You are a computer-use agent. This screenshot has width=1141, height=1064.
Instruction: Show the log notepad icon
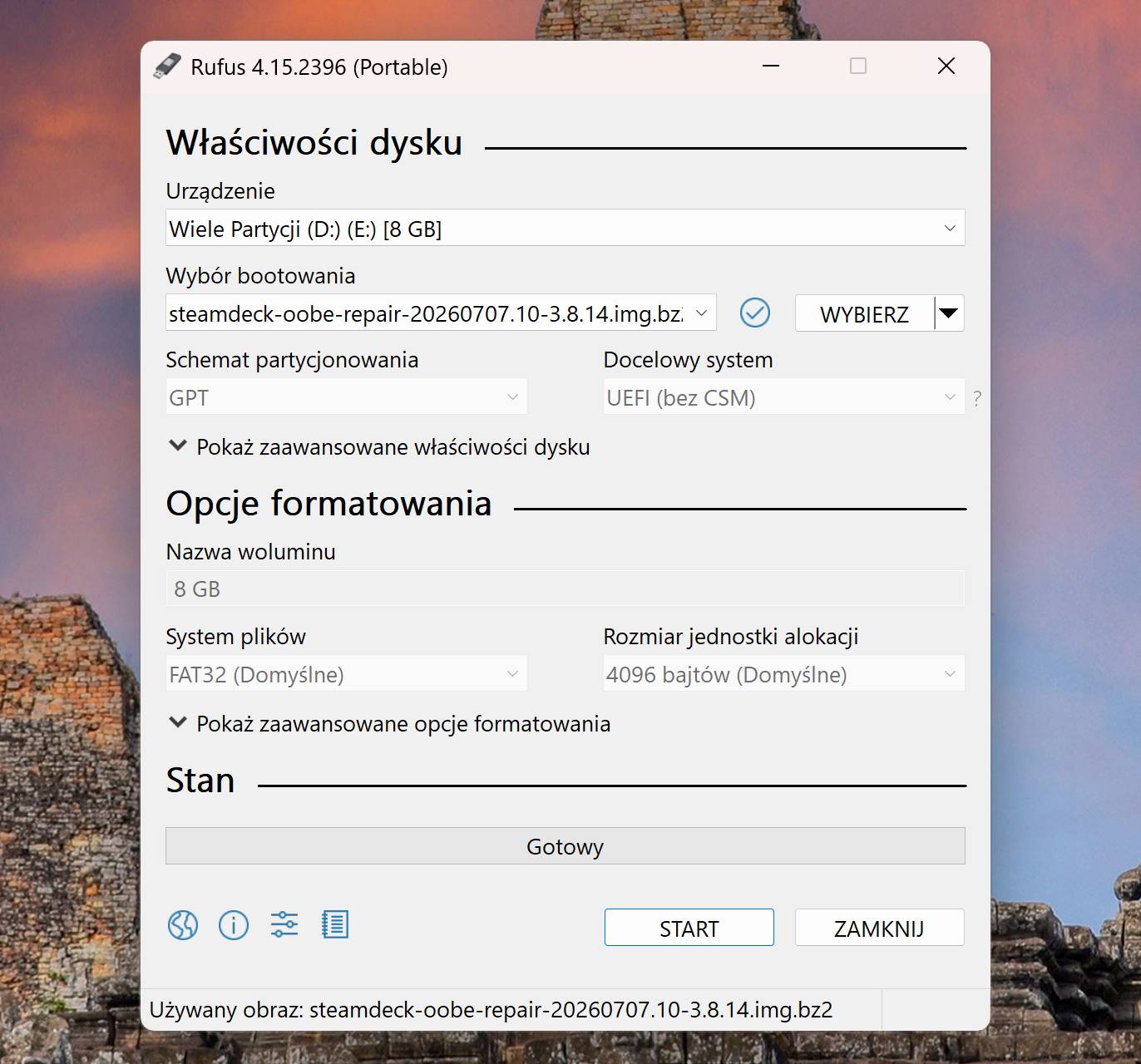[x=335, y=924]
